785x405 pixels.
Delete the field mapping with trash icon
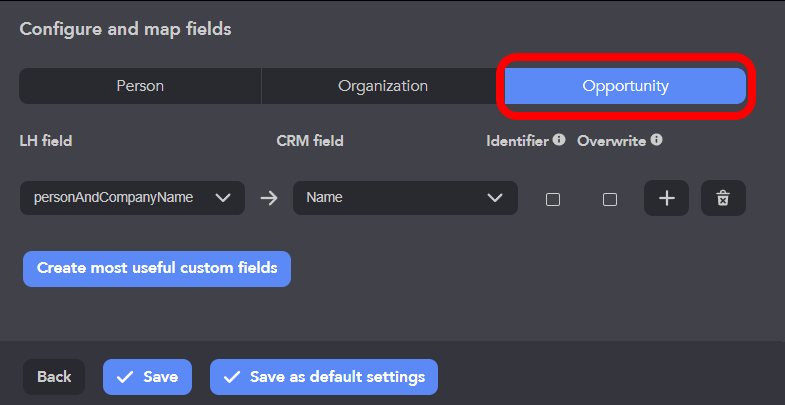(723, 198)
